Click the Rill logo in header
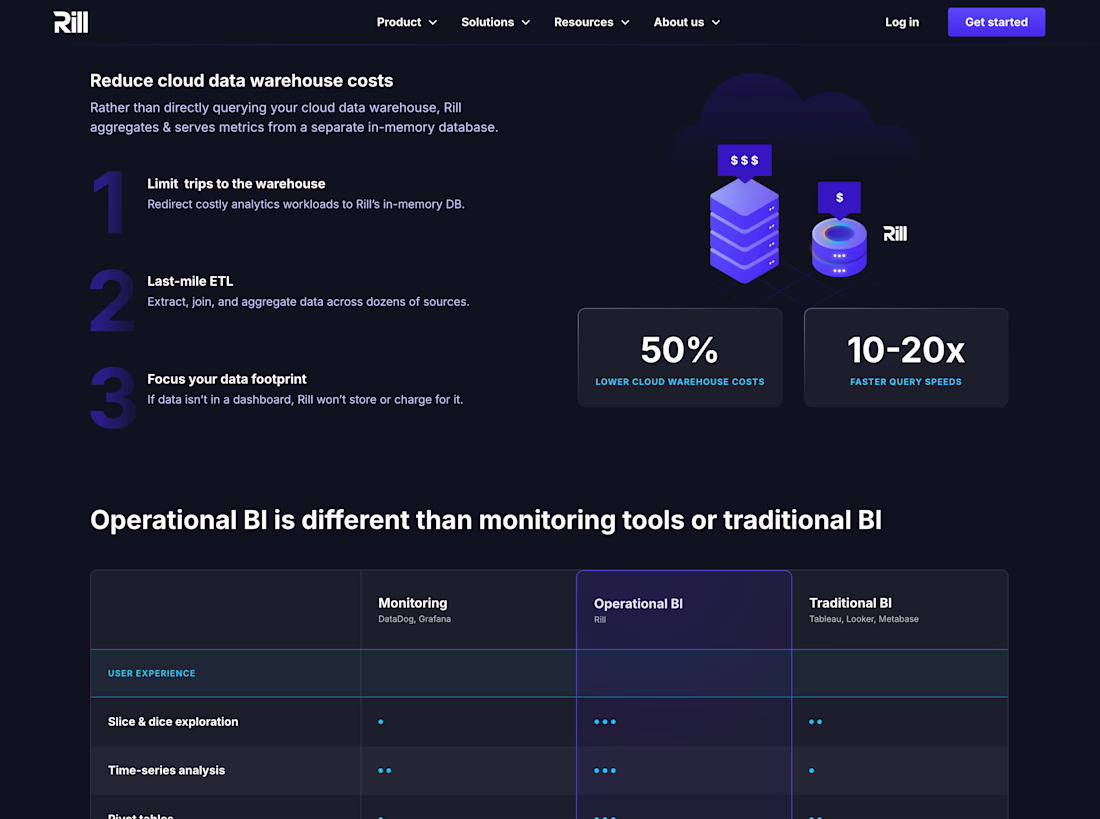The height and width of the screenshot is (819, 1100). coord(71,22)
